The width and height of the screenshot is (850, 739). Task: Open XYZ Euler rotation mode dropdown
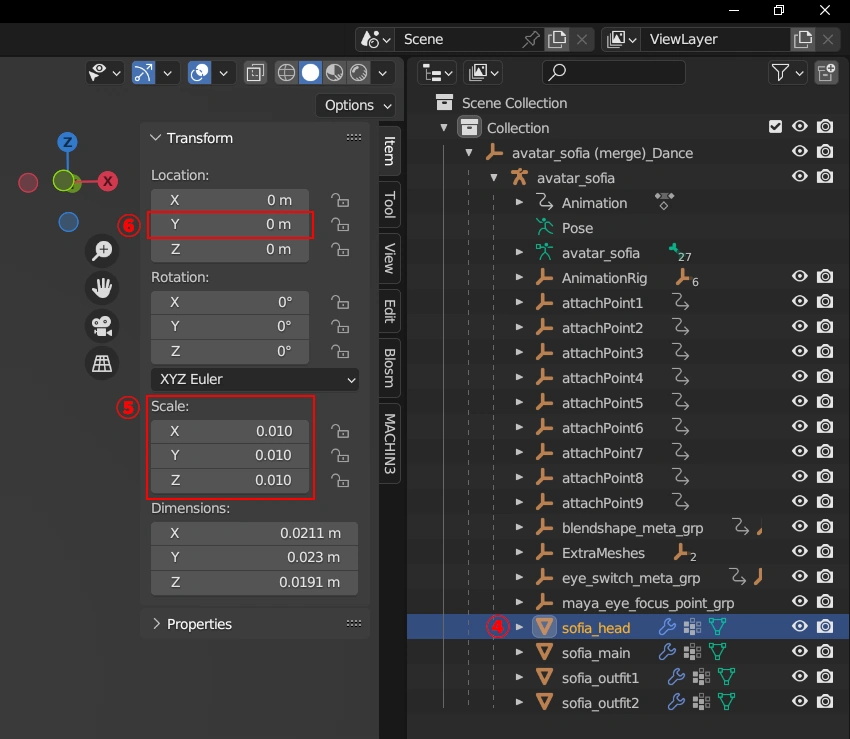(254, 379)
